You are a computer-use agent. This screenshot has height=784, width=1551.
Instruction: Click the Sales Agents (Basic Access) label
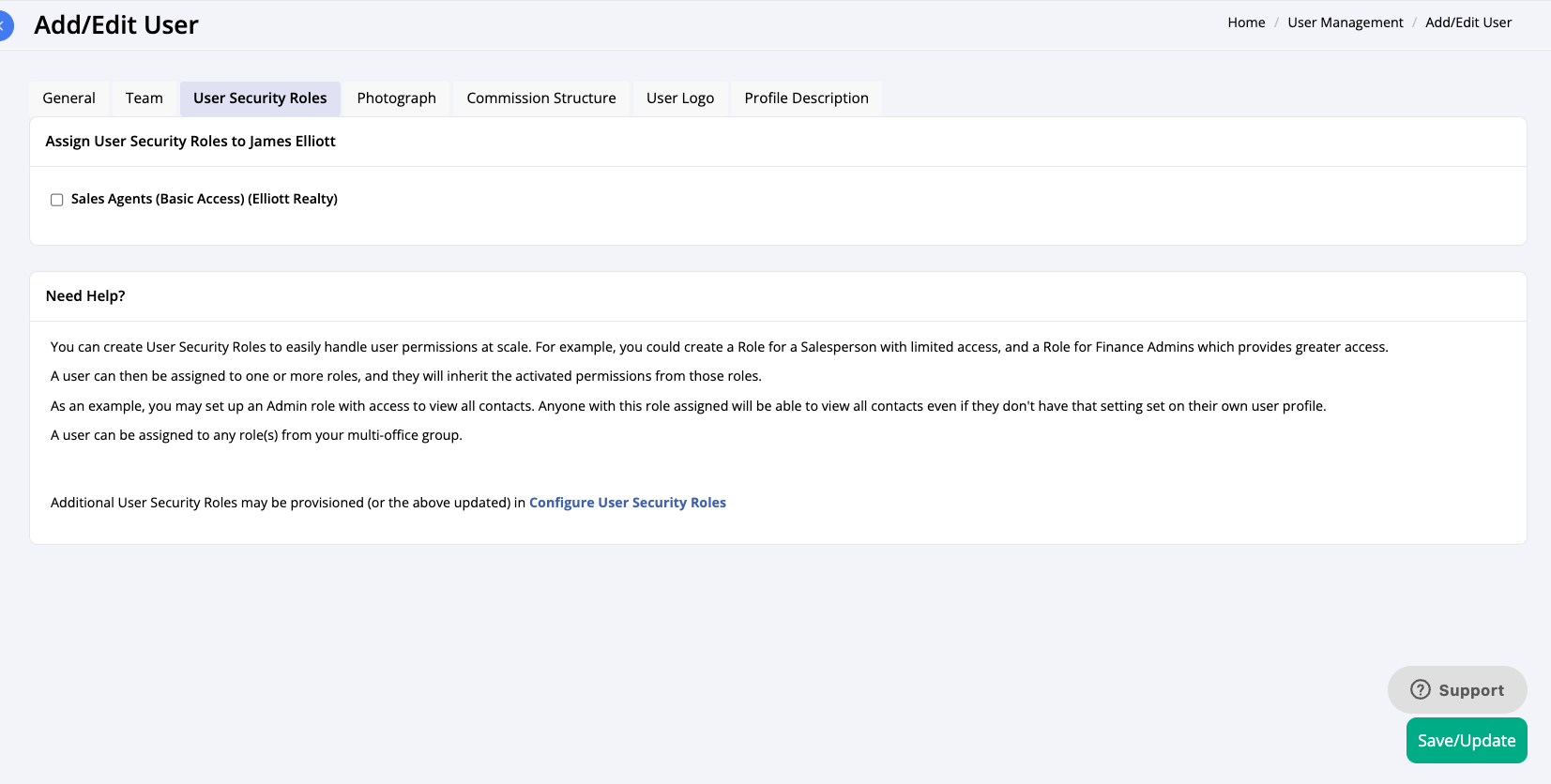point(205,199)
